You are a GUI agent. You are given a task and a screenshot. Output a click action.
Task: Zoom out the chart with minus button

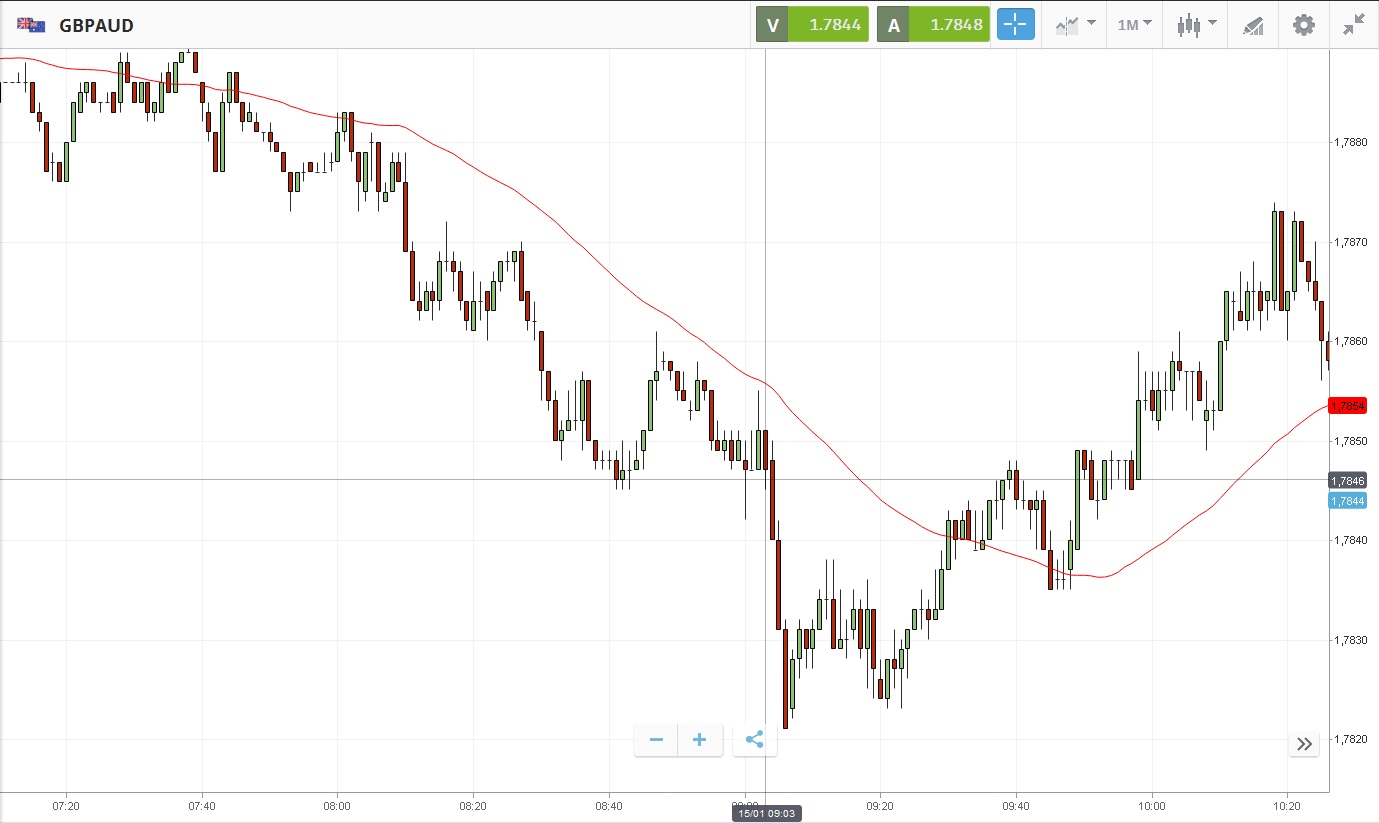[x=656, y=740]
